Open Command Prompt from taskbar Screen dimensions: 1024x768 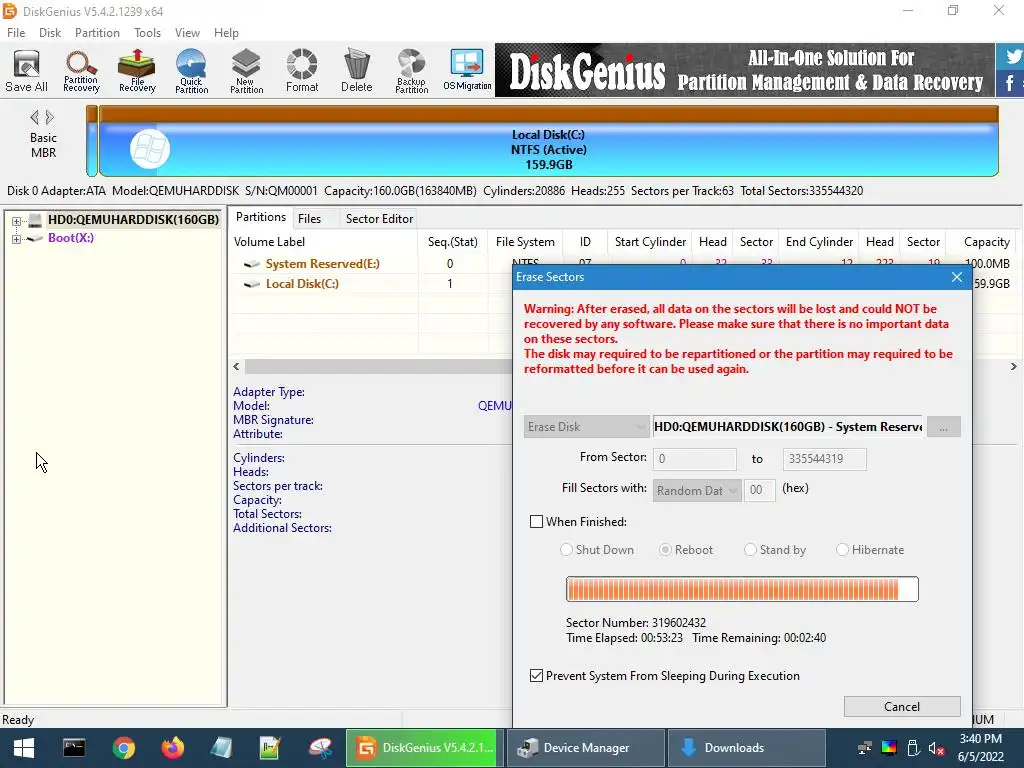click(74, 748)
